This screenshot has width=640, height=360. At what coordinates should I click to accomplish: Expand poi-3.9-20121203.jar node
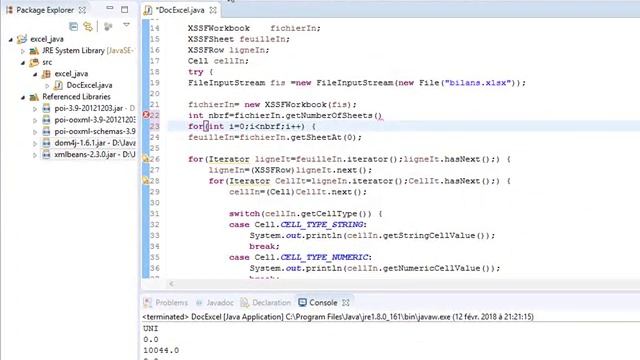click(x=35, y=109)
